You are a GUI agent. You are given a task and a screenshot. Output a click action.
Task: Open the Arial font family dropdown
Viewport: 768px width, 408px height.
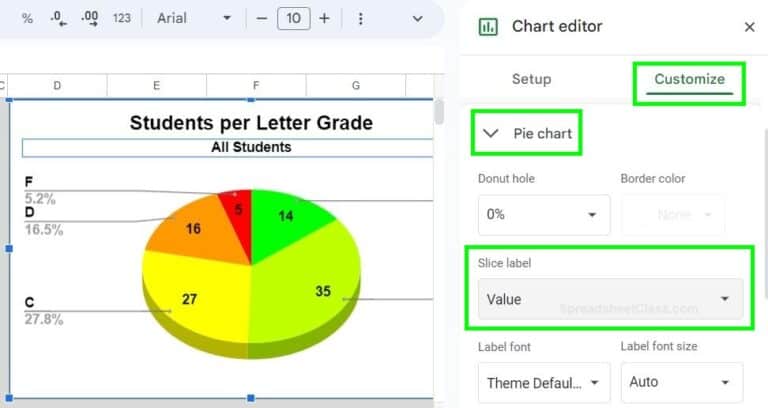(x=194, y=19)
